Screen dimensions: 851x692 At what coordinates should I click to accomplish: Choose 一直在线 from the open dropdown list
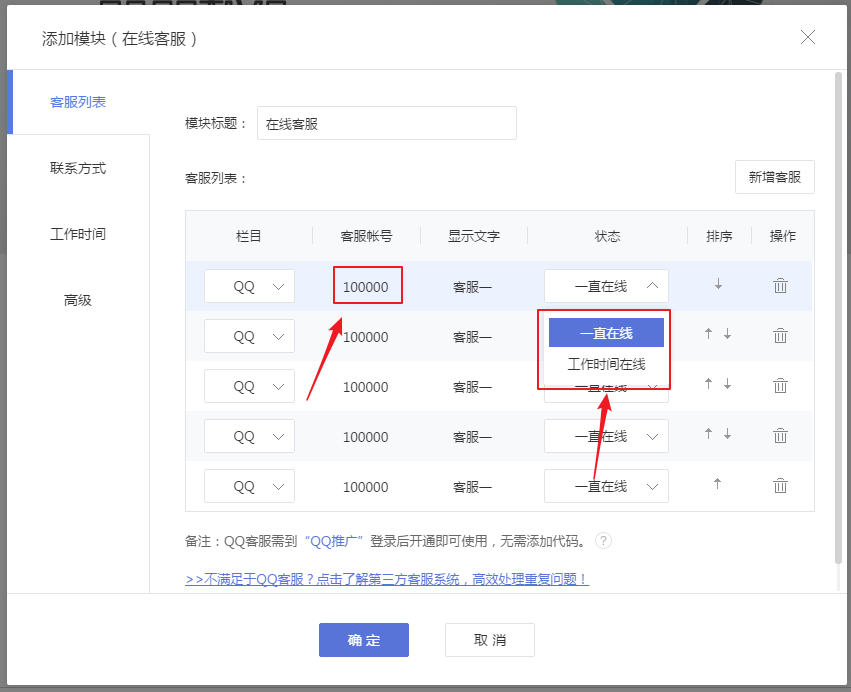click(x=606, y=333)
